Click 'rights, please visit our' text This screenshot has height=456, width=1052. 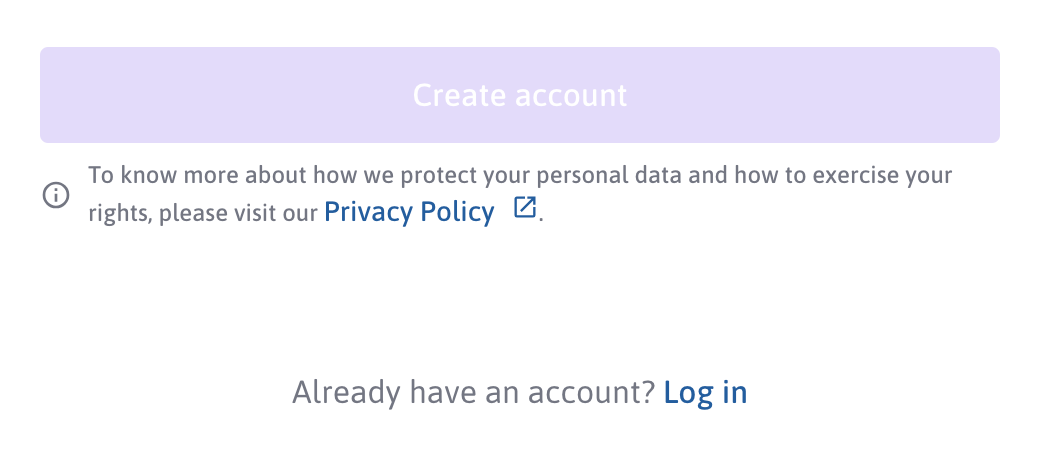[203, 213]
